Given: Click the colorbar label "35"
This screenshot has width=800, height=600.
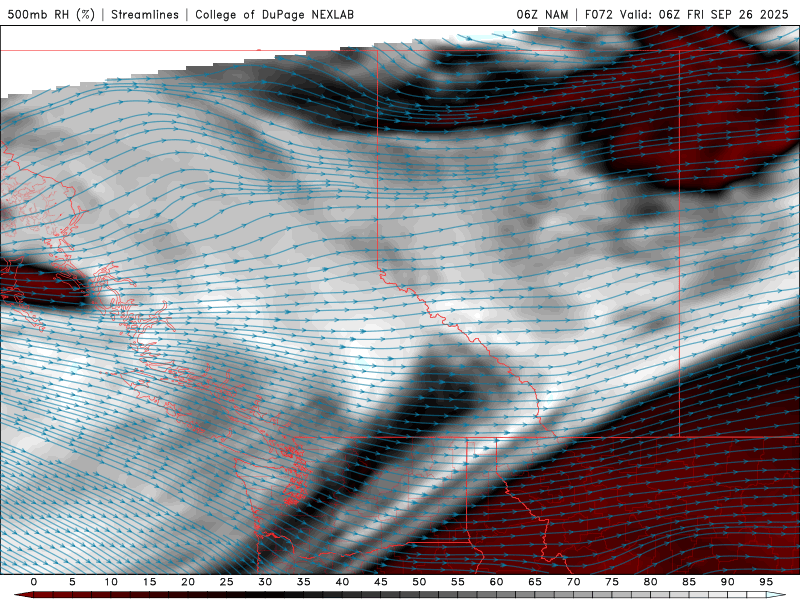Looking at the screenshot, I should point(304,582).
